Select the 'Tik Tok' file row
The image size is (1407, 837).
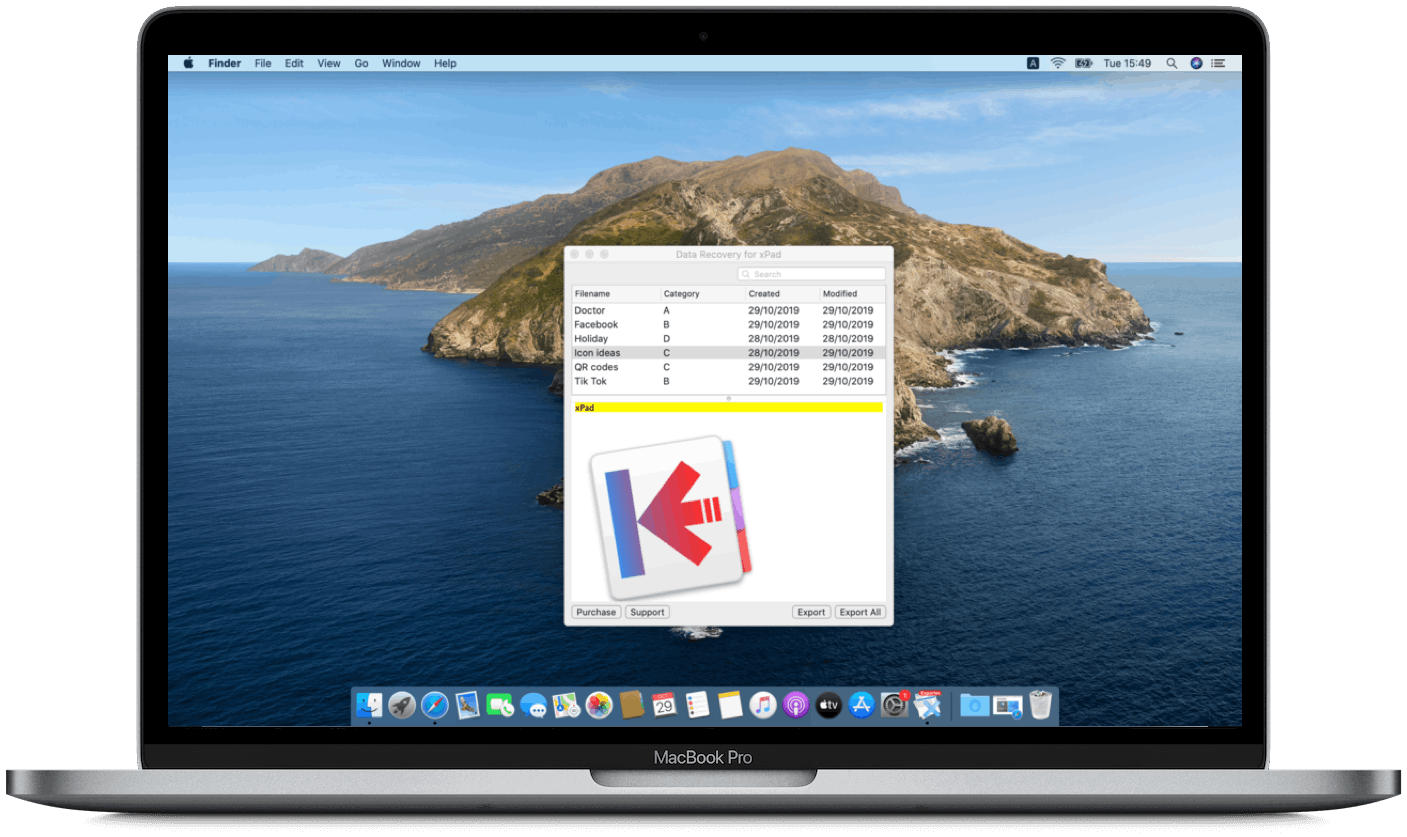728,381
